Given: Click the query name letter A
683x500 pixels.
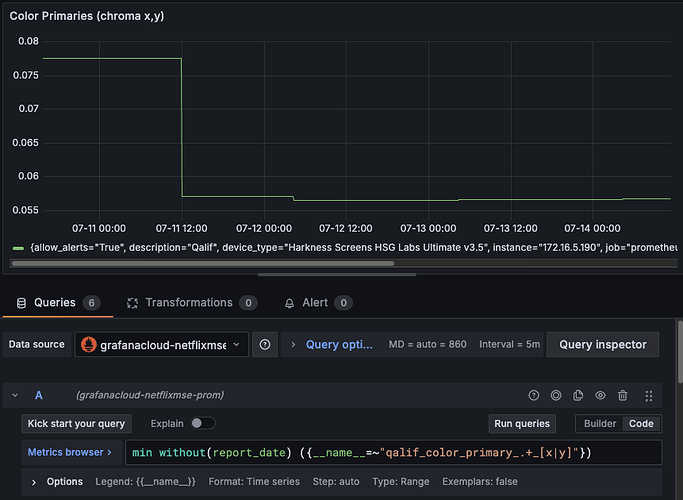Looking at the screenshot, I should coord(39,395).
